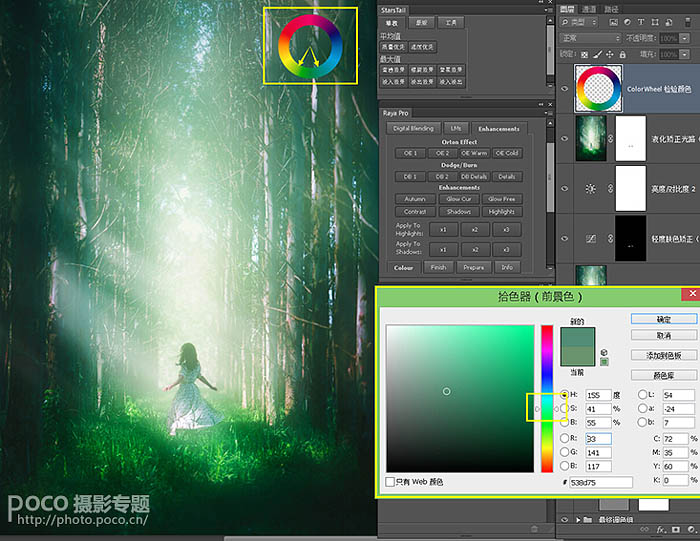Select the H hue radio button
The width and height of the screenshot is (700, 541).
564,395
